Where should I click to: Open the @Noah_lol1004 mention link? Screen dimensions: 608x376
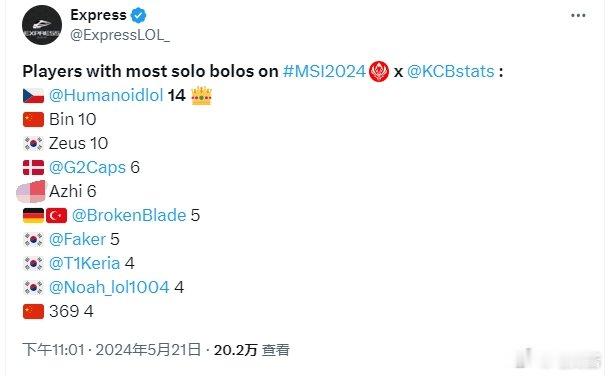(109, 288)
